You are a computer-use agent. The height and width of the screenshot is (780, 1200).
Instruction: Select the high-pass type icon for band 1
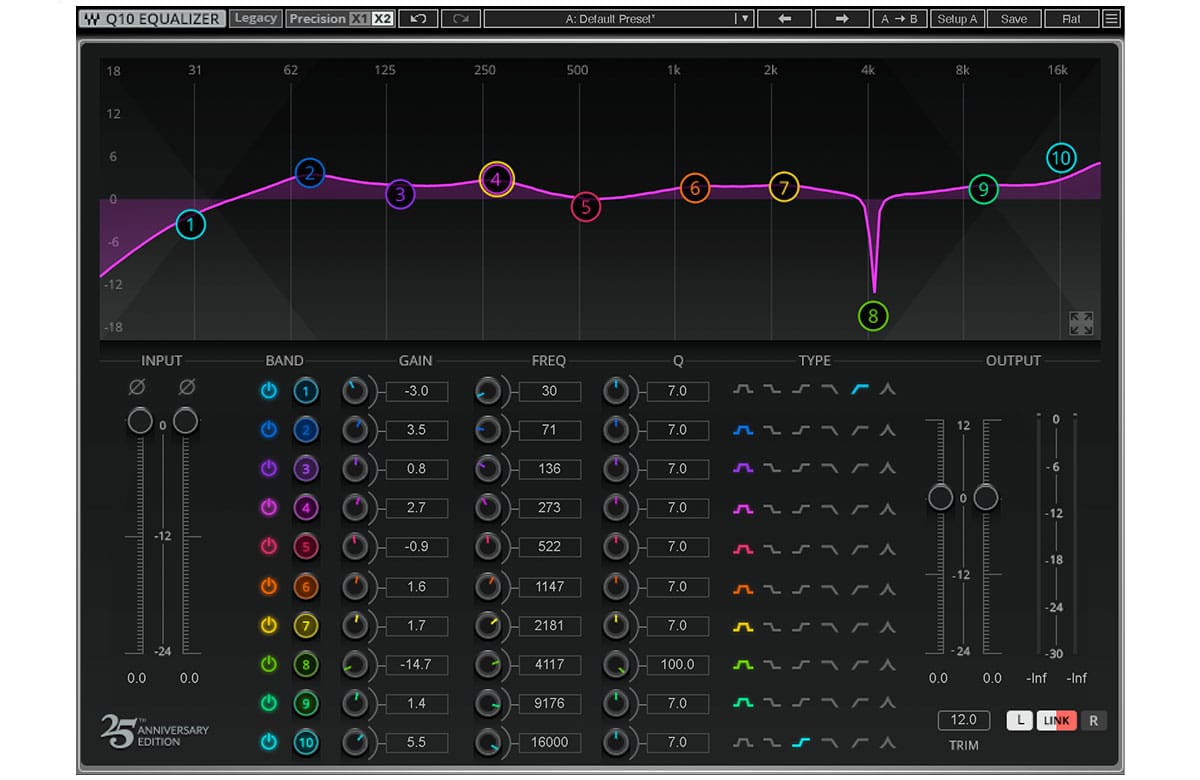(859, 390)
